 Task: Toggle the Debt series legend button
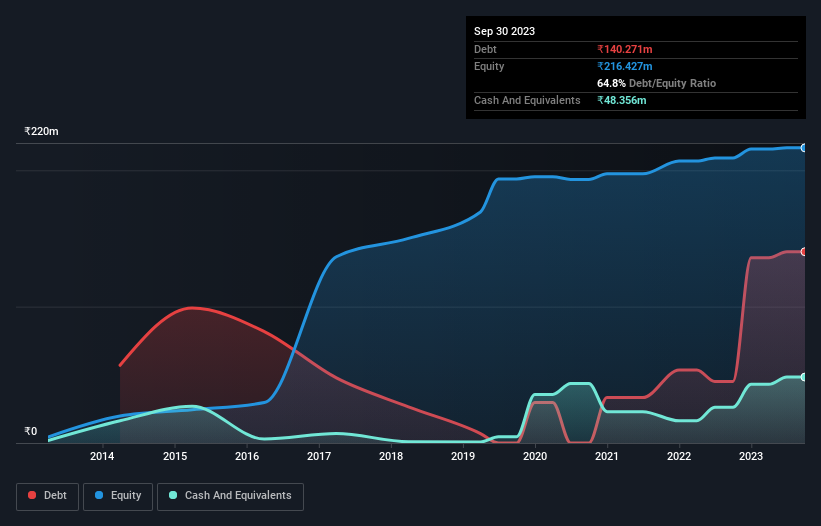pyautogui.click(x=47, y=496)
